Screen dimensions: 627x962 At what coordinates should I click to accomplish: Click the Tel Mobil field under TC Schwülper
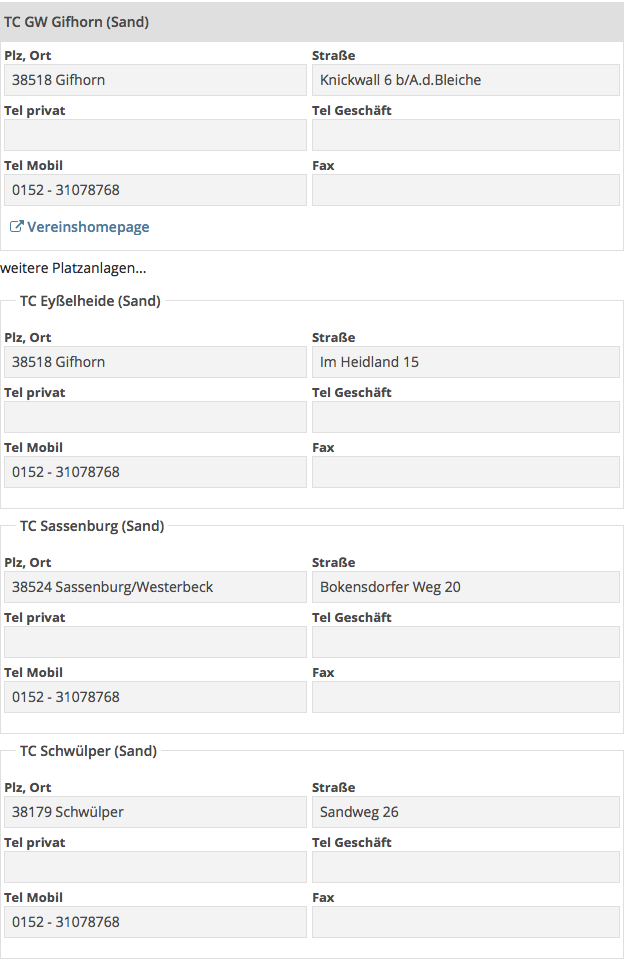(155, 922)
